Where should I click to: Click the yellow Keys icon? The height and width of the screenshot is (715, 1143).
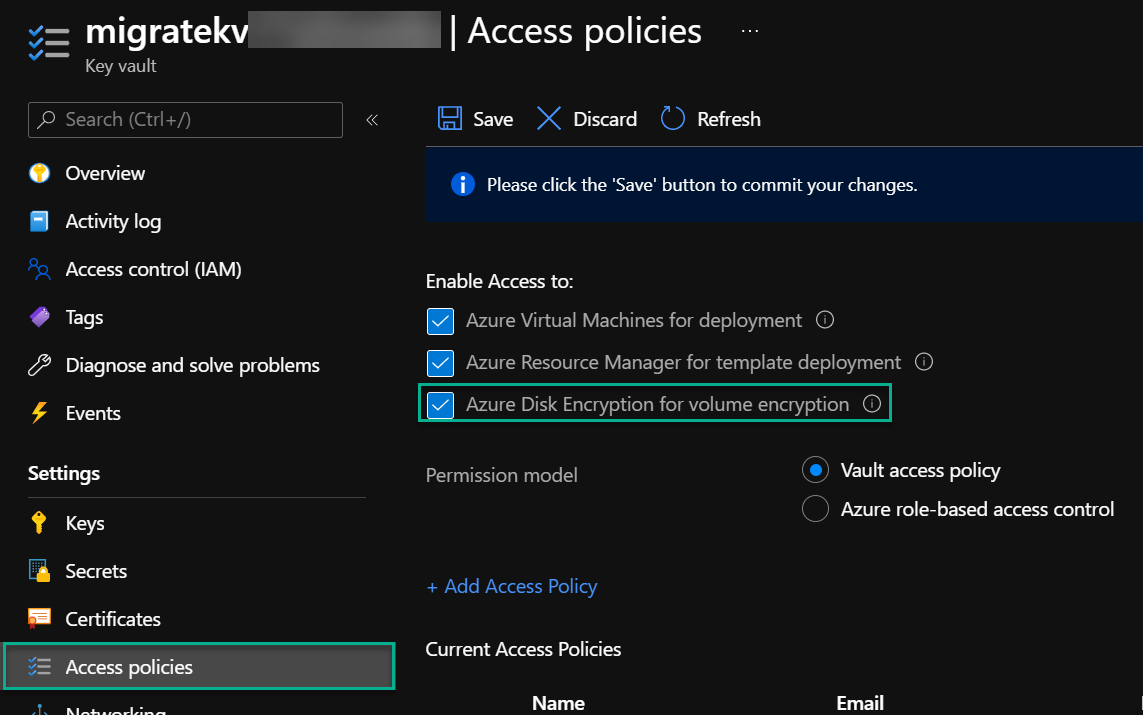pos(39,523)
